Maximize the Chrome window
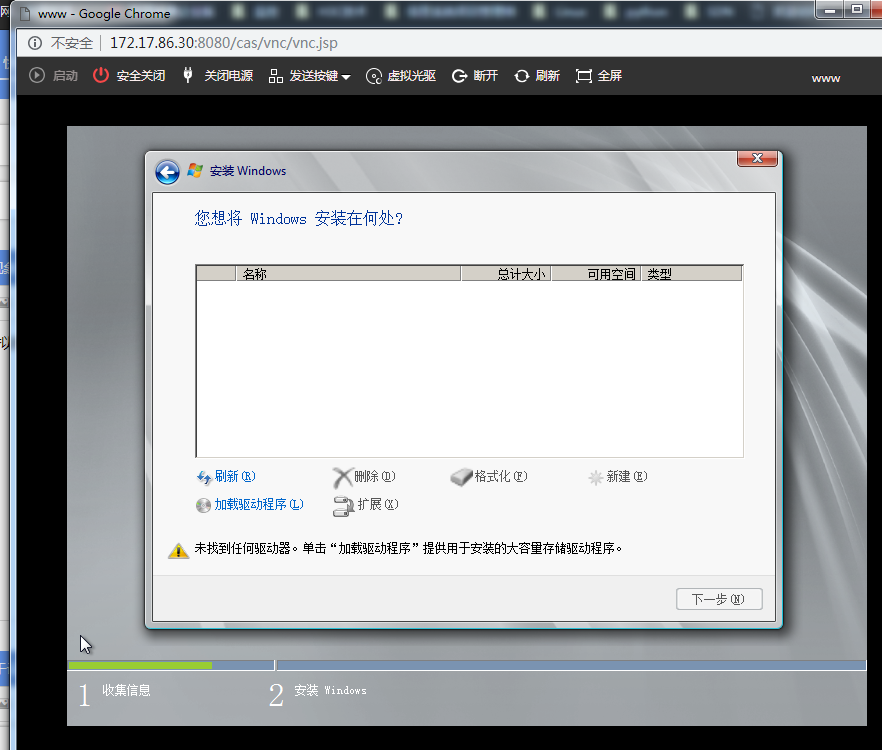Screen dimensions: 882x750 [856, 10]
